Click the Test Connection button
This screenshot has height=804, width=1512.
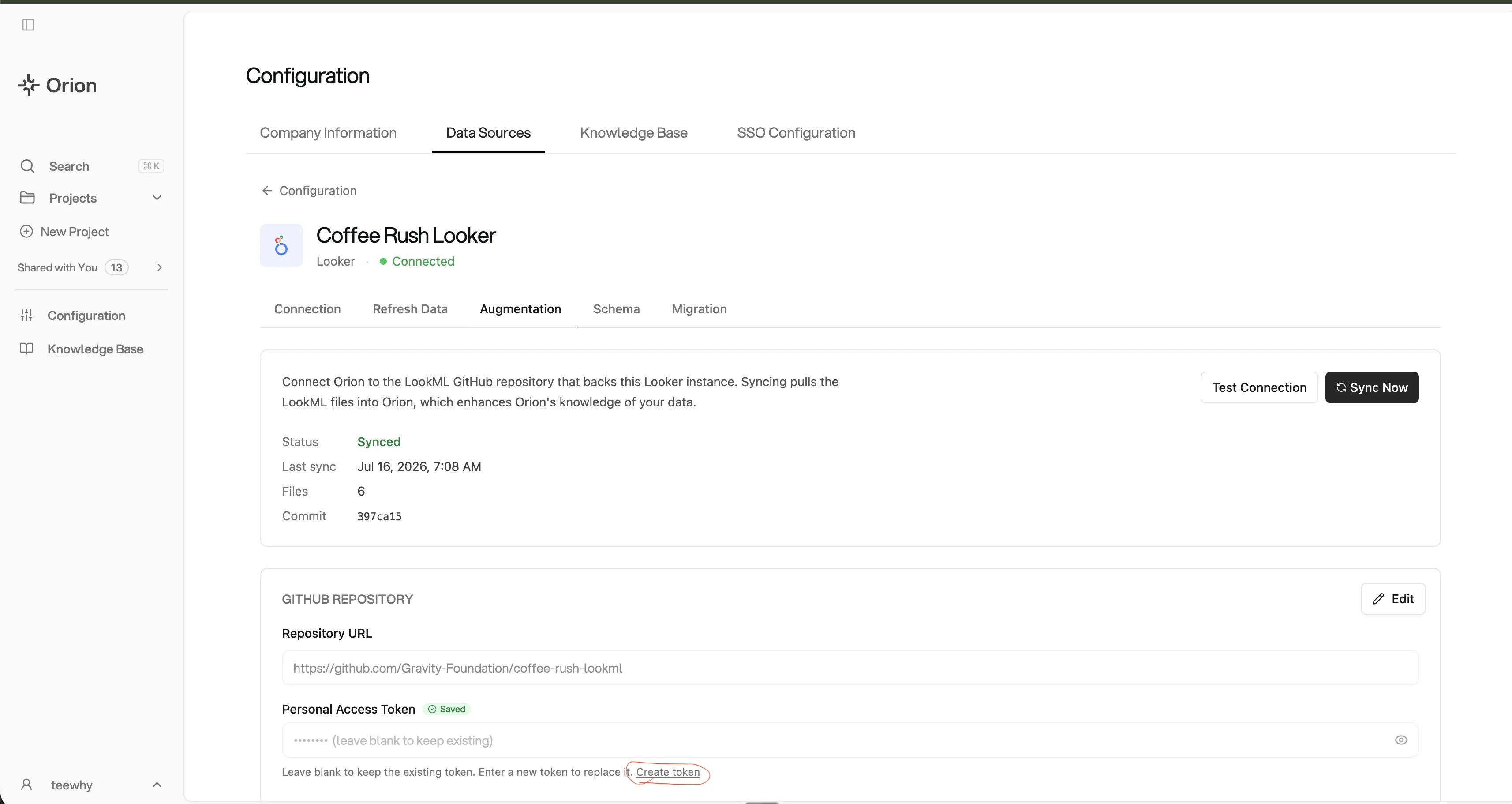(x=1259, y=387)
